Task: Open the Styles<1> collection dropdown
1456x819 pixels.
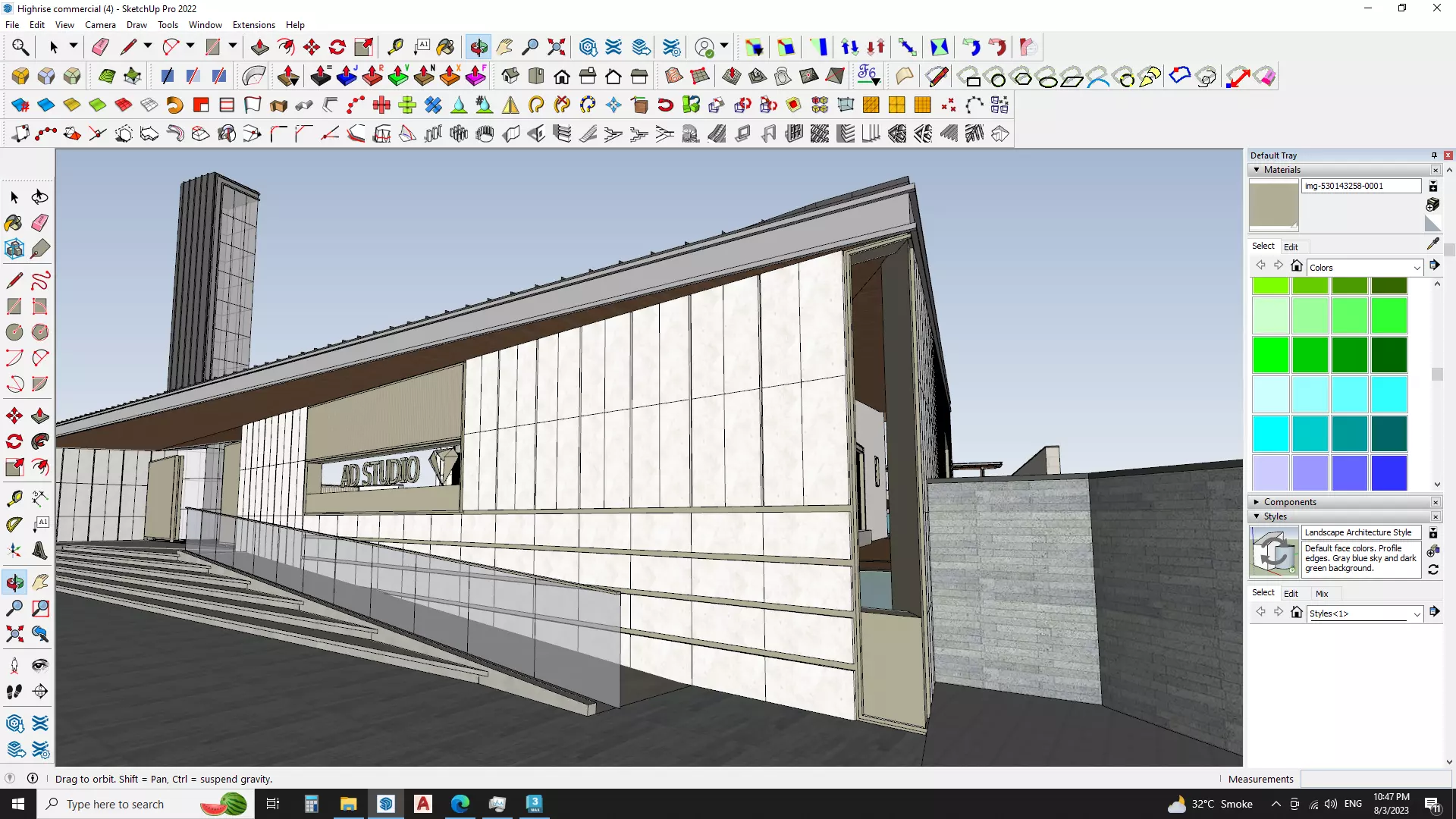Action: (1416, 613)
